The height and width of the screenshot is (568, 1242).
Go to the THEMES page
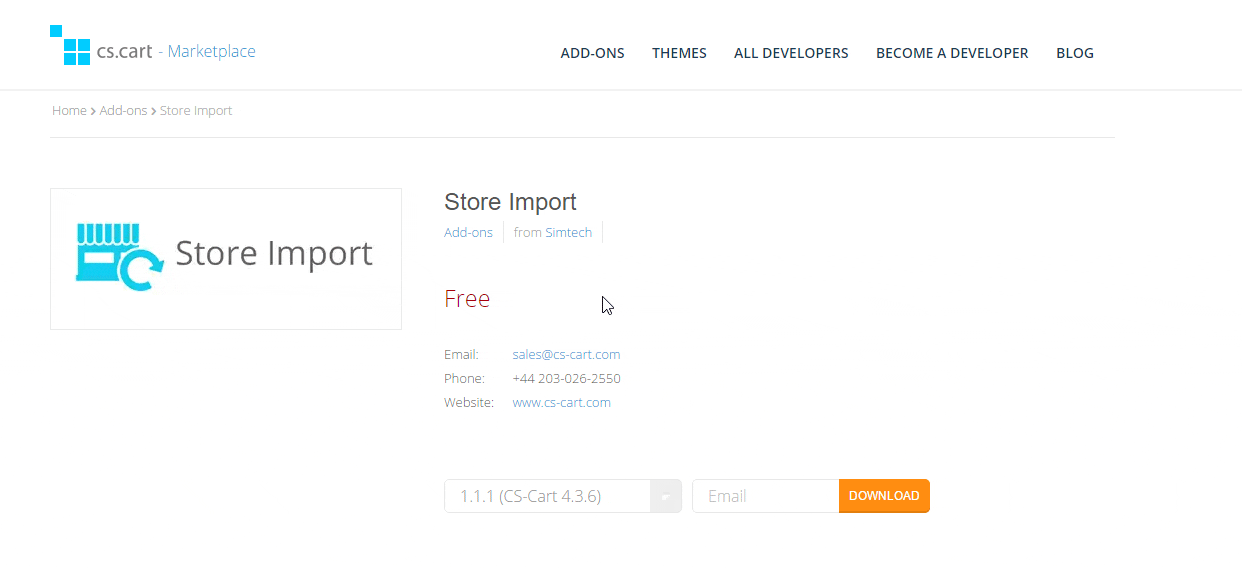click(x=679, y=53)
